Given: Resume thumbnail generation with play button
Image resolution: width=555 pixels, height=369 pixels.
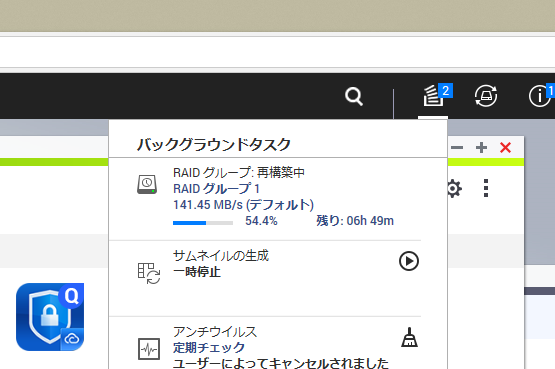Looking at the screenshot, I should click(x=409, y=261).
